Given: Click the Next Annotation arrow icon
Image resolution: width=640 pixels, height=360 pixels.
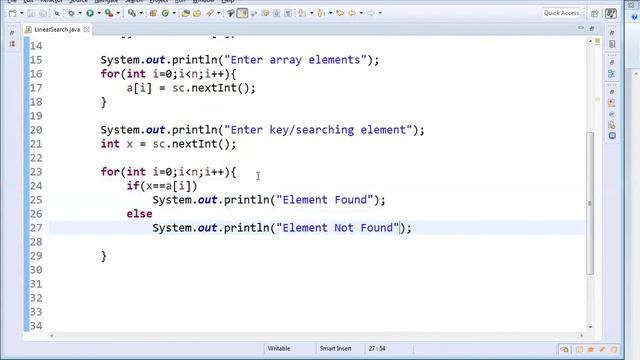Looking at the screenshot, I should coord(302,13).
